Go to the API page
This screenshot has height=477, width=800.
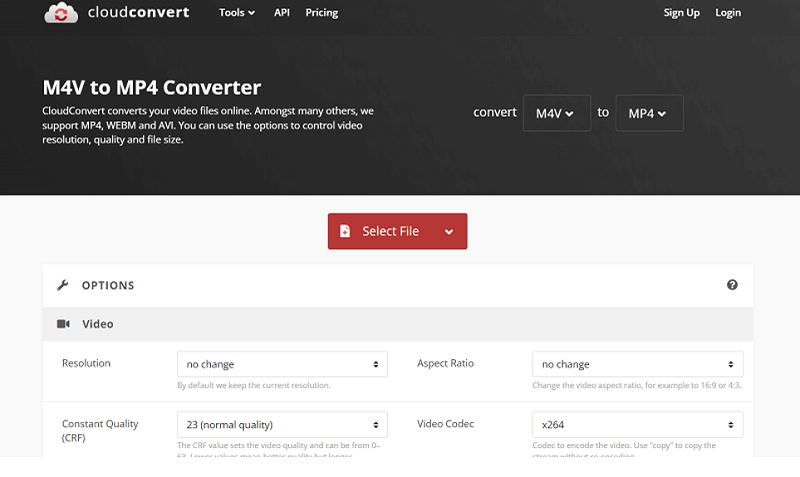(x=282, y=13)
